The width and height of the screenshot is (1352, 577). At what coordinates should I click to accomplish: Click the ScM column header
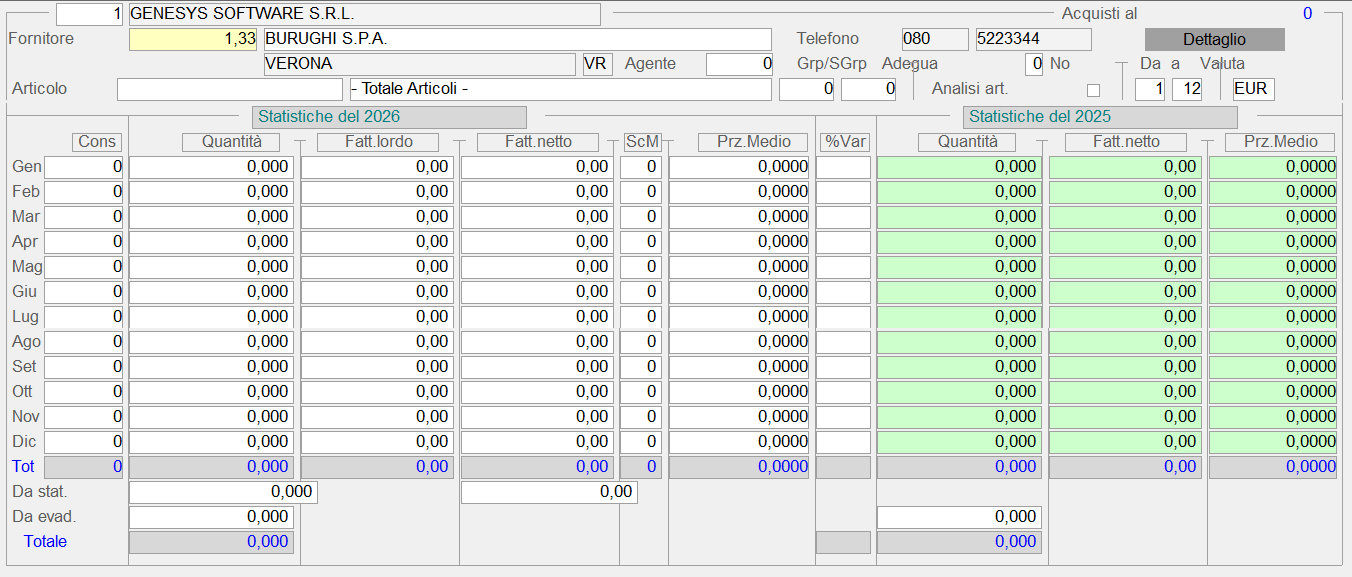tap(641, 142)
